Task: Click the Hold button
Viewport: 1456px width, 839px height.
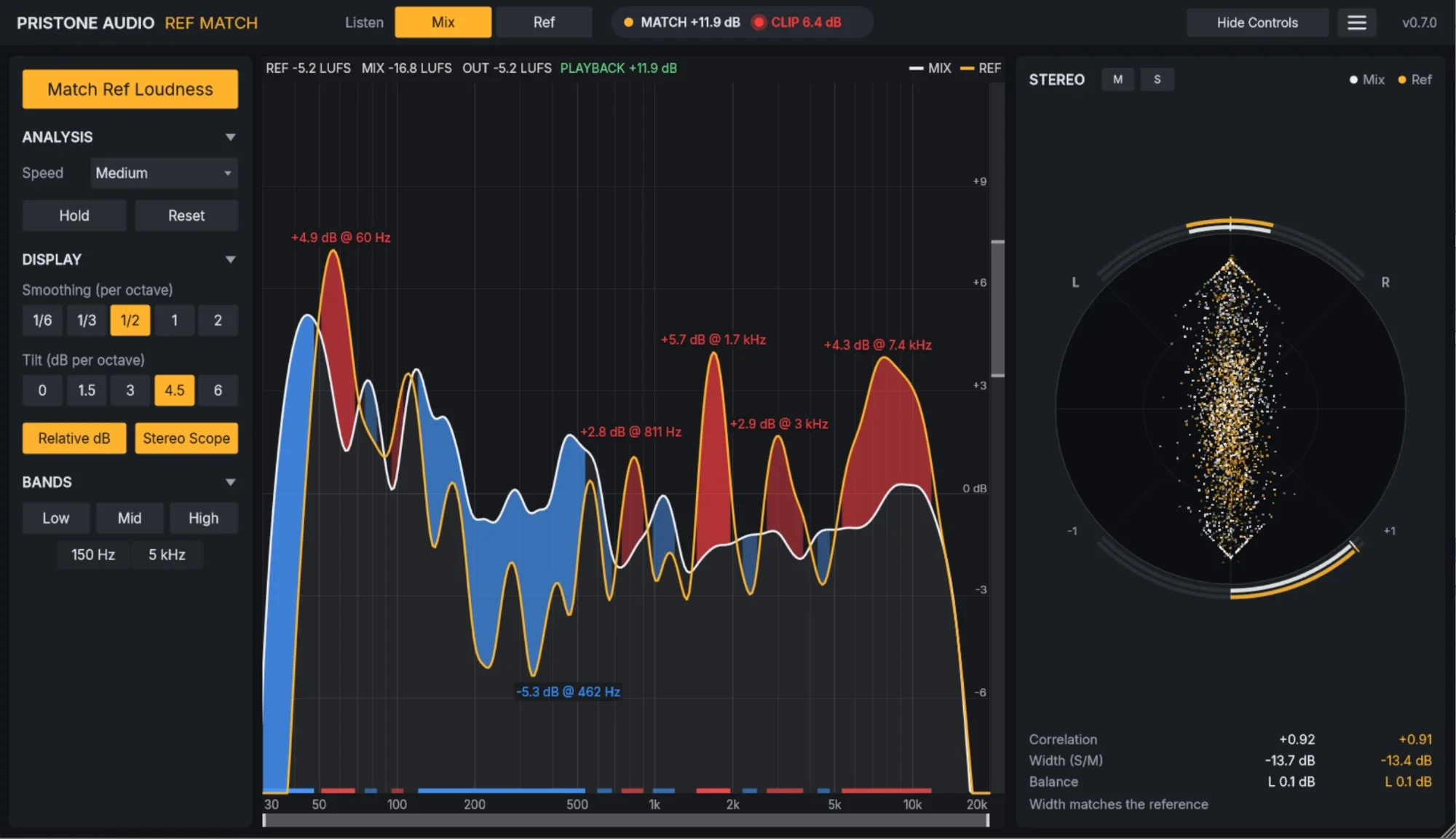Action: coord(74,216)
